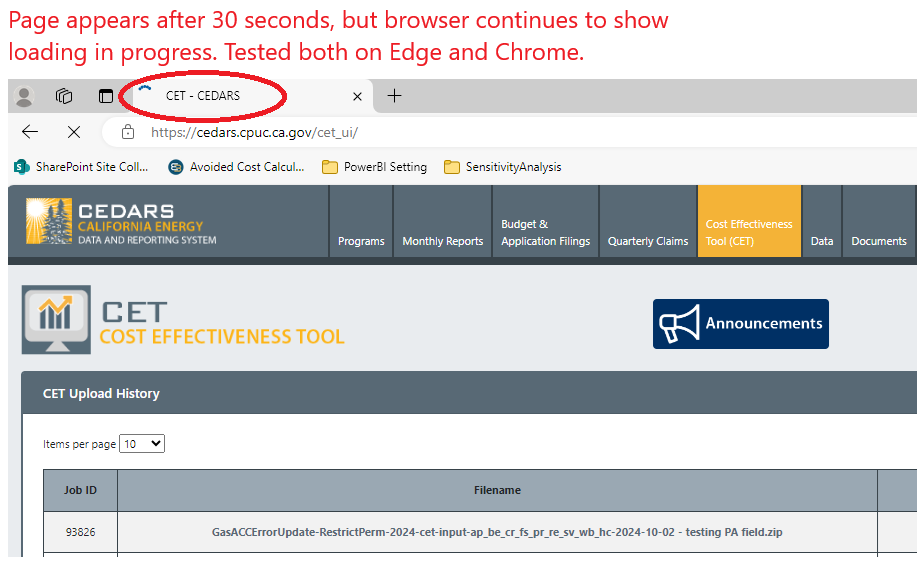The height and width of the screenshot is (564, 924).
Task: Stop loading the page
Action: pyautogui.click(x=74, y=132)
